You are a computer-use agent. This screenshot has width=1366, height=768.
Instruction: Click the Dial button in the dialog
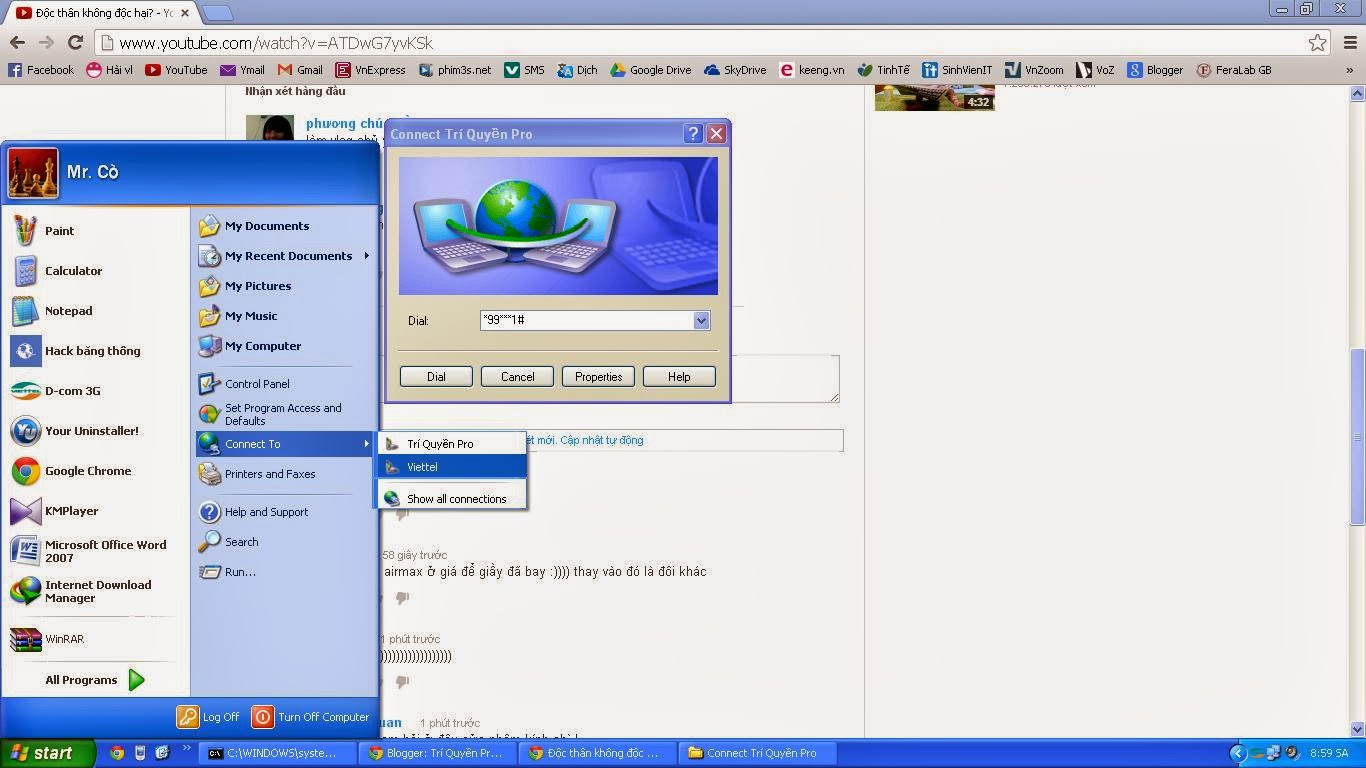pyautogui.click(x=436, y=377)
